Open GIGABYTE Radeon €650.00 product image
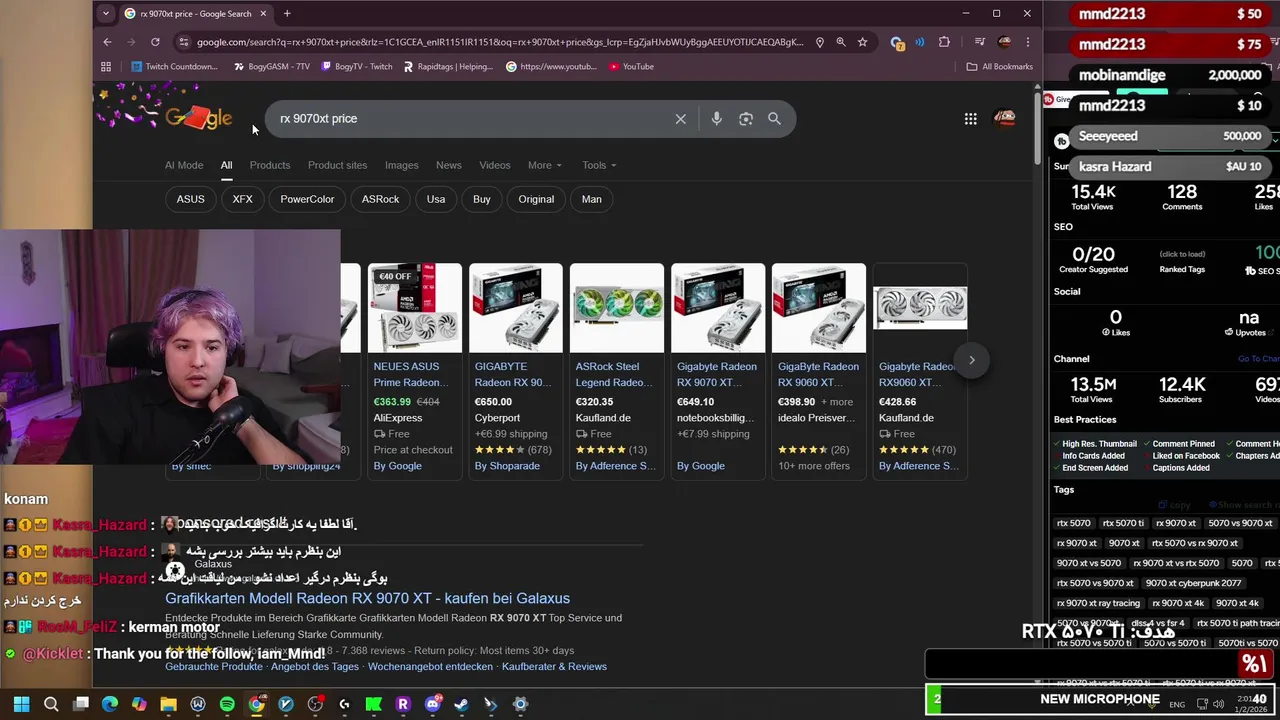 [516, 308]
